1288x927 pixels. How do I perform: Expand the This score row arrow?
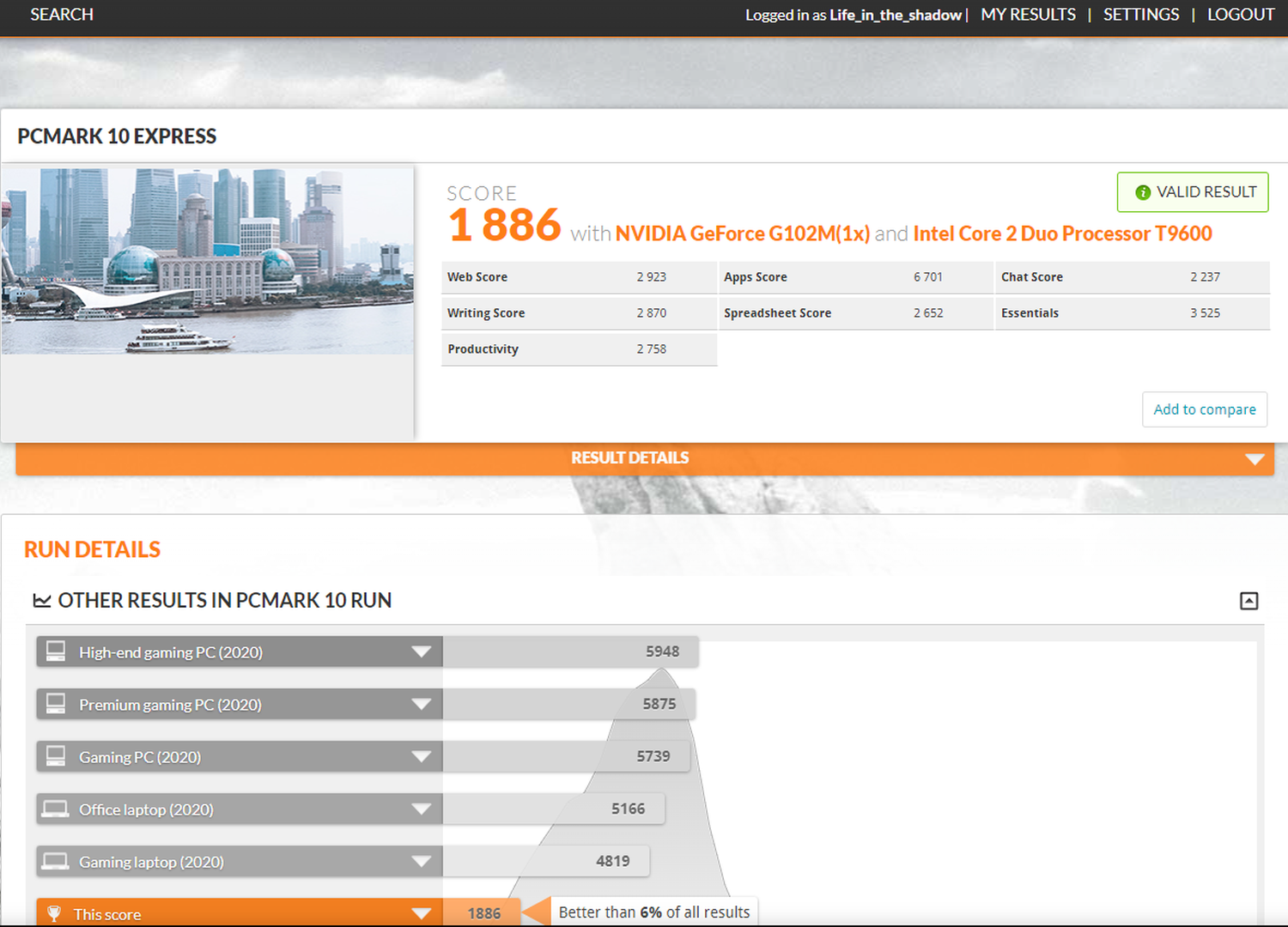pyautogui.click(x=421, y=913)
